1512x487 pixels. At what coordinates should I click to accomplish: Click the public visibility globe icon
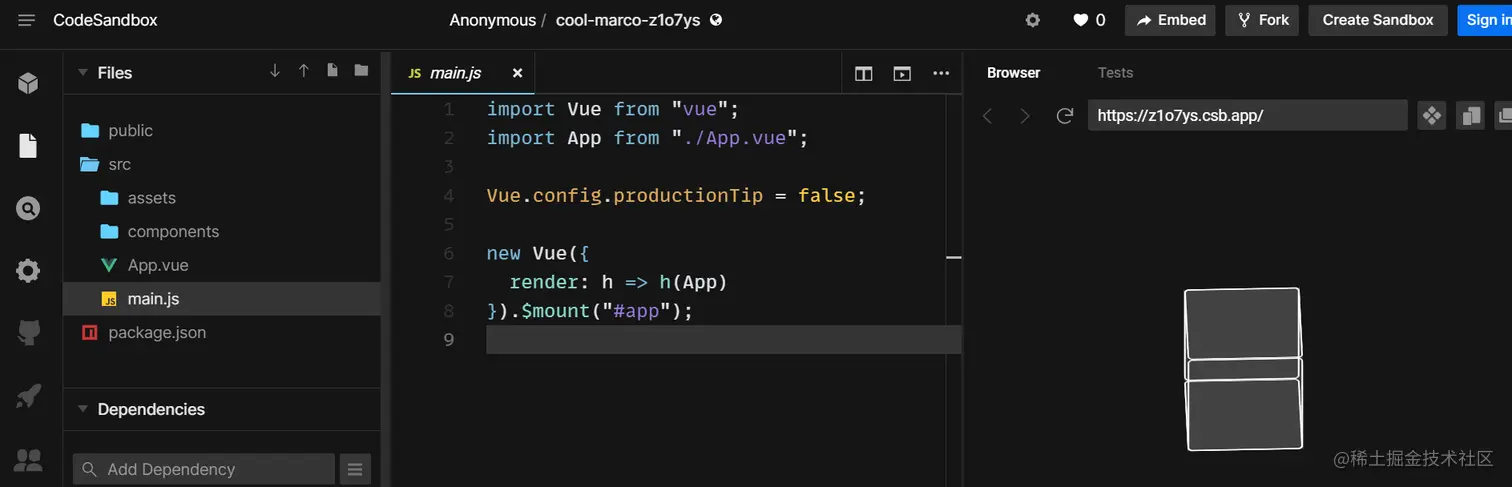coord(716,20)
